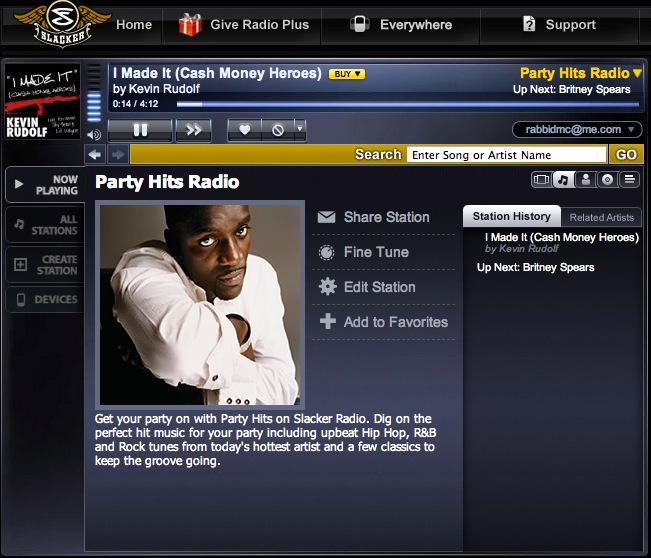The height and width of the screenshot is (558, 651).
Task: Click the Share Station link
Action: tap(387, 217)
